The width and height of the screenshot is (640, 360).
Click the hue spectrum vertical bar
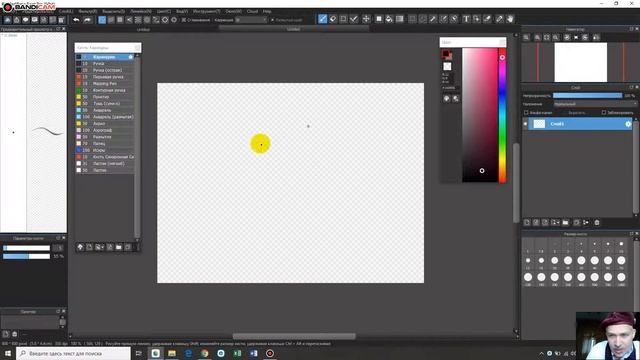coord(502,115)
